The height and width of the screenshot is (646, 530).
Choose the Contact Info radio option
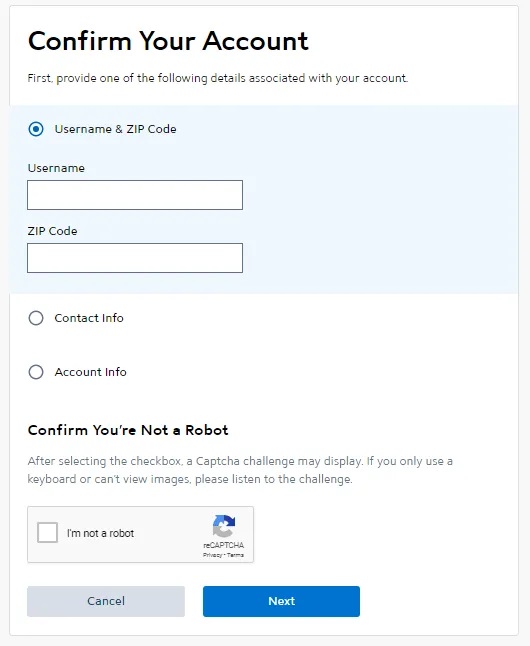36,318
